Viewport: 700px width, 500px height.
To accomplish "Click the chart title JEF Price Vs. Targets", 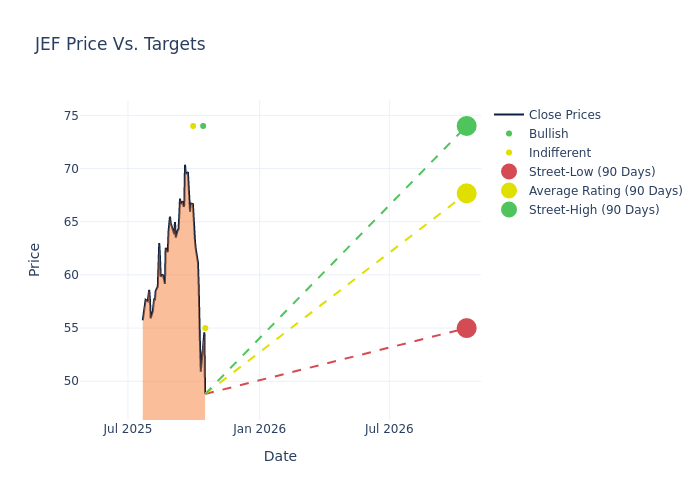I will [x=120, y=44].
